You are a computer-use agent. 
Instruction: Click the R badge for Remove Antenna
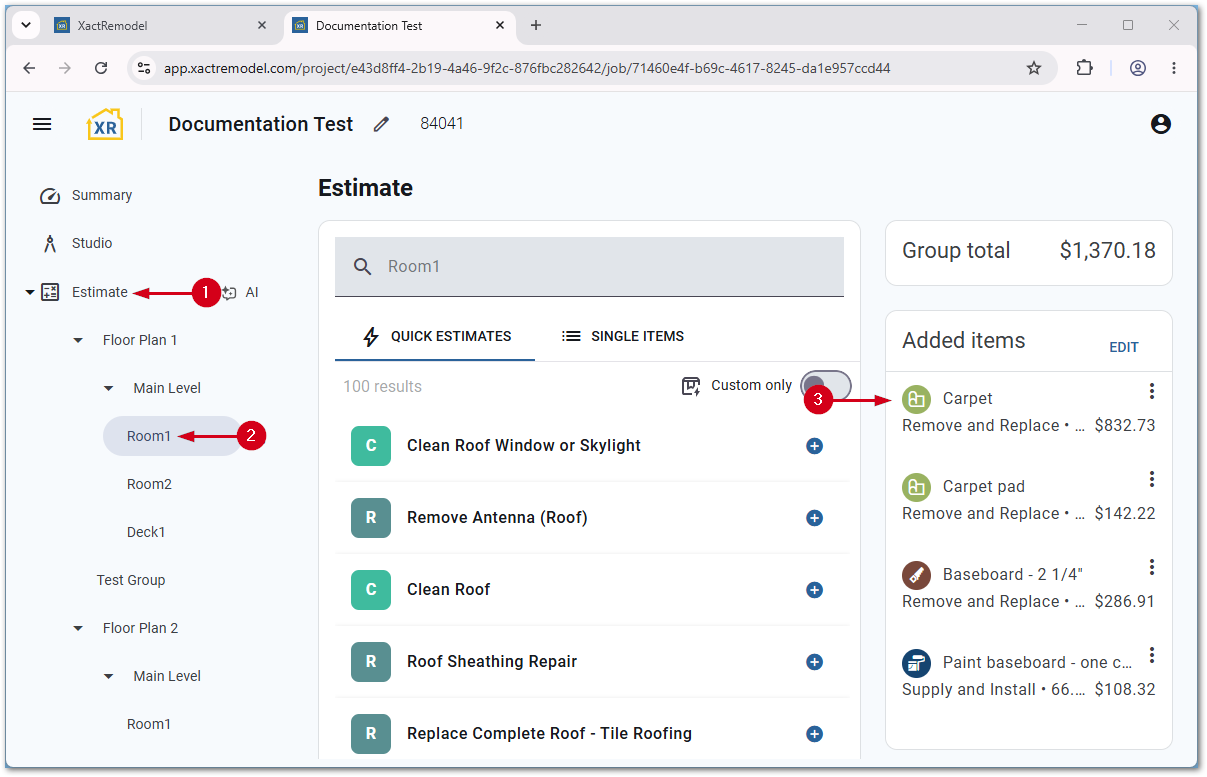[x=371, y=518]
